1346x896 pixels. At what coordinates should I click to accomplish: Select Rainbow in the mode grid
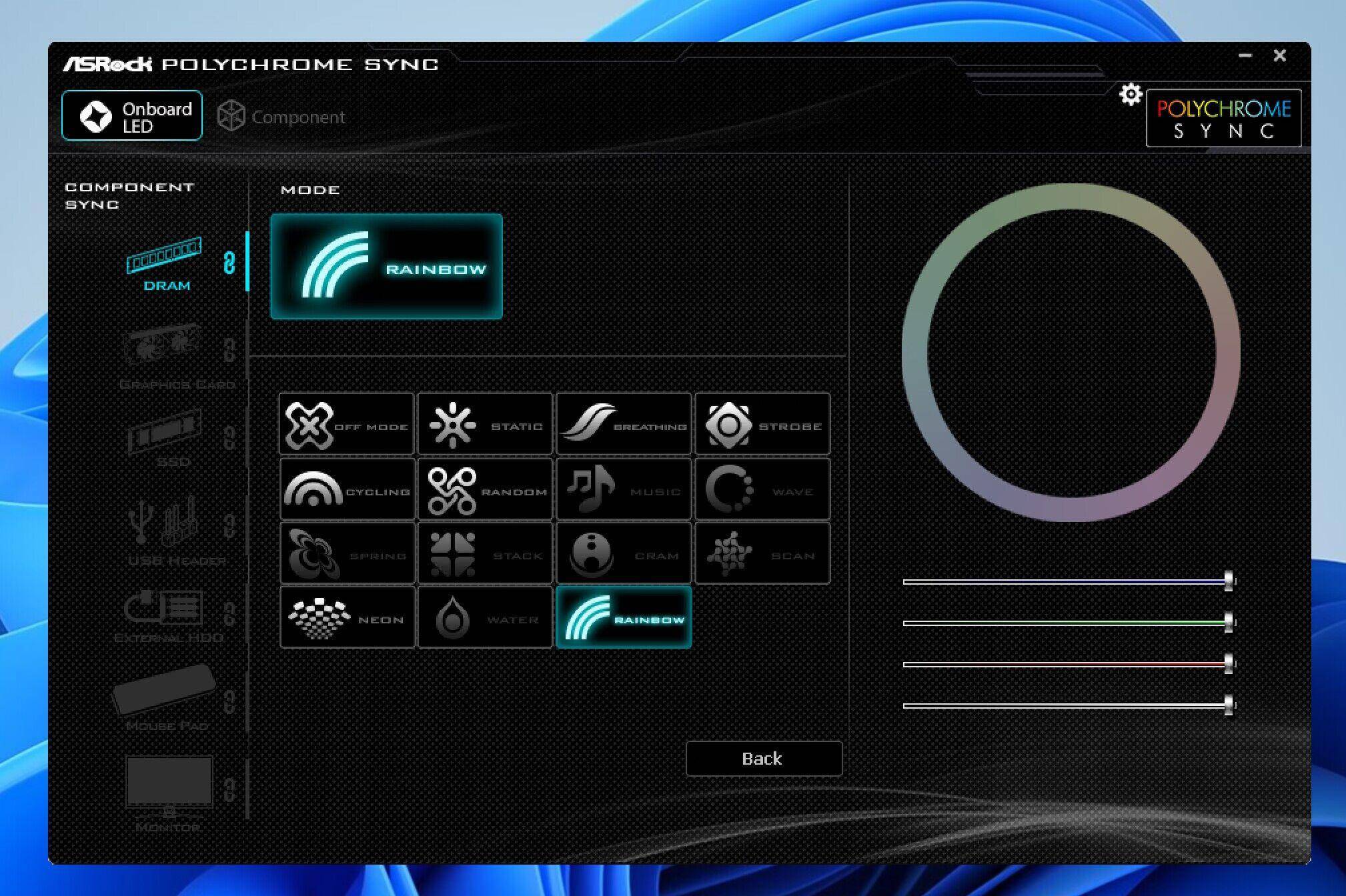[x=624, y=617]
